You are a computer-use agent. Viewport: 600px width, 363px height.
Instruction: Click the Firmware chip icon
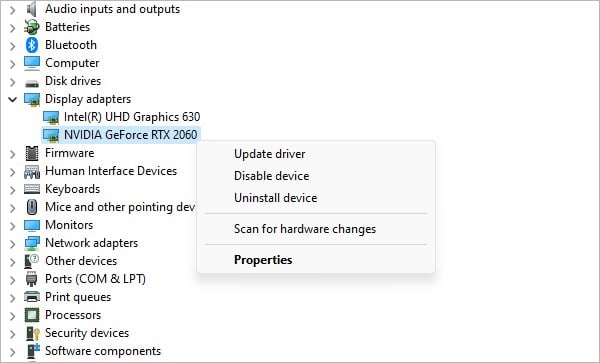click(32, 153)
